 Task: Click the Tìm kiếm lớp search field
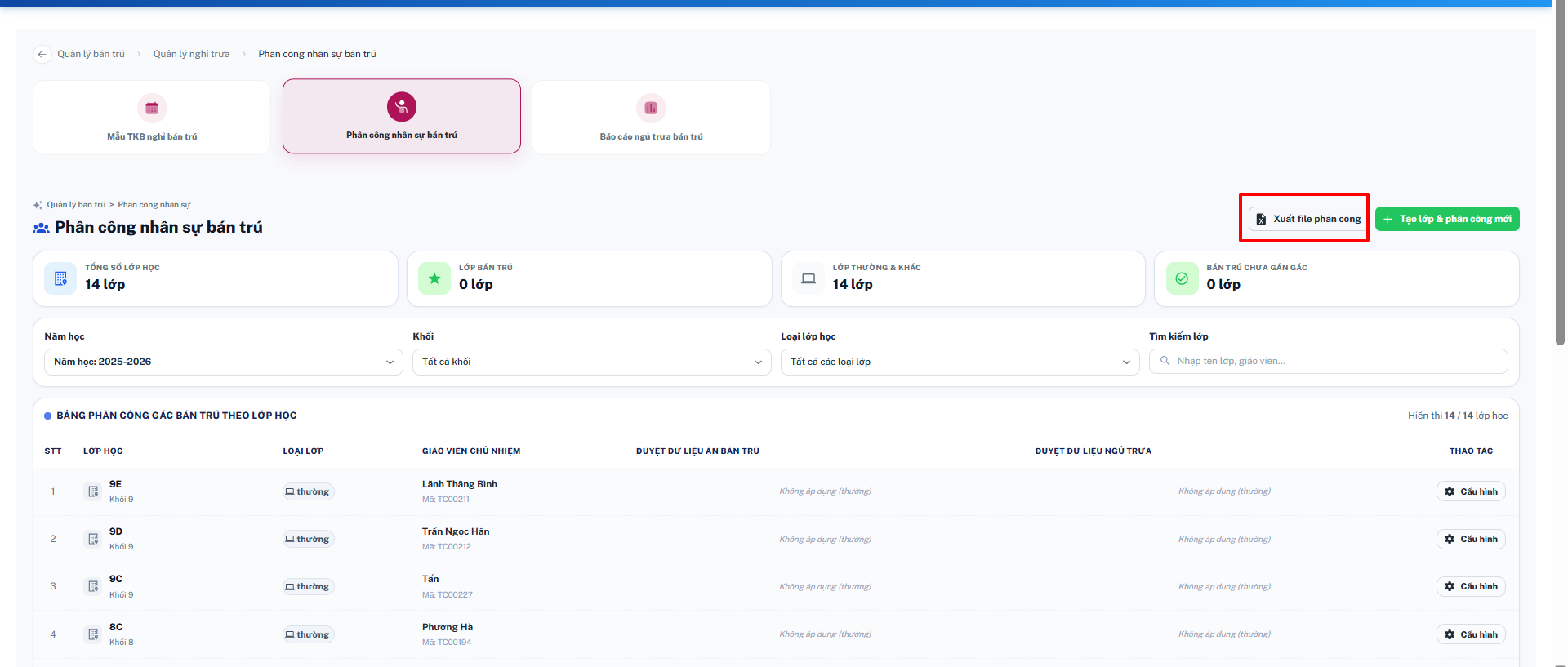coord(1329,361)
